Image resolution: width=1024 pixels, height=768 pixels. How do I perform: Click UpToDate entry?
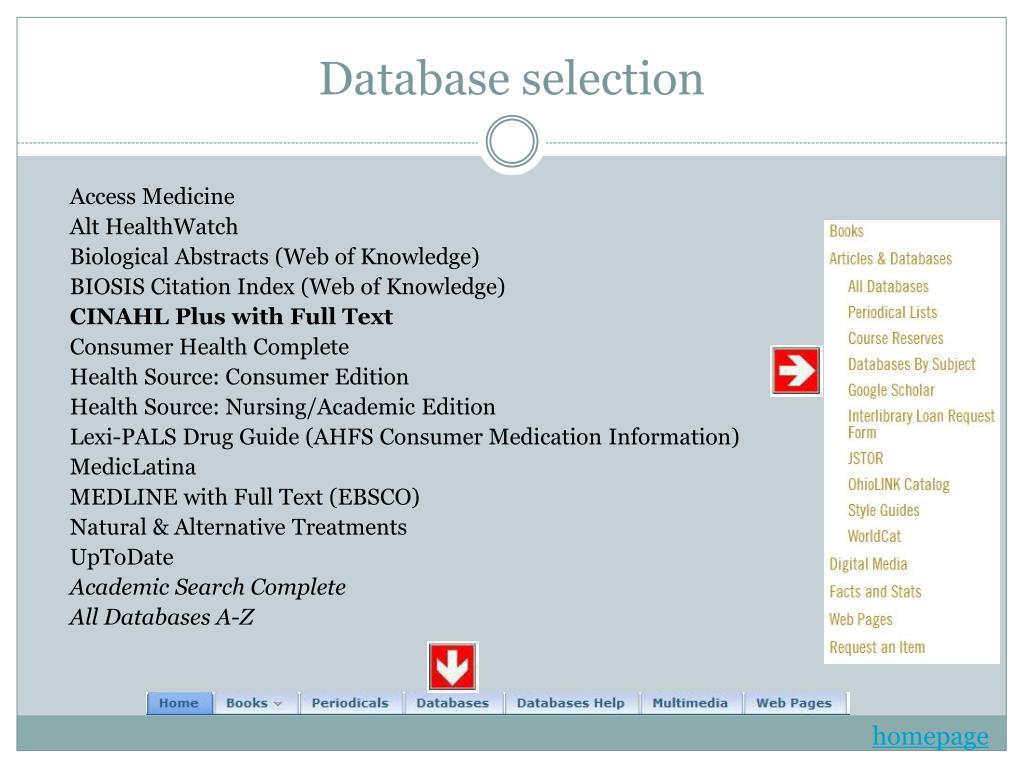[x=122, y=557]
